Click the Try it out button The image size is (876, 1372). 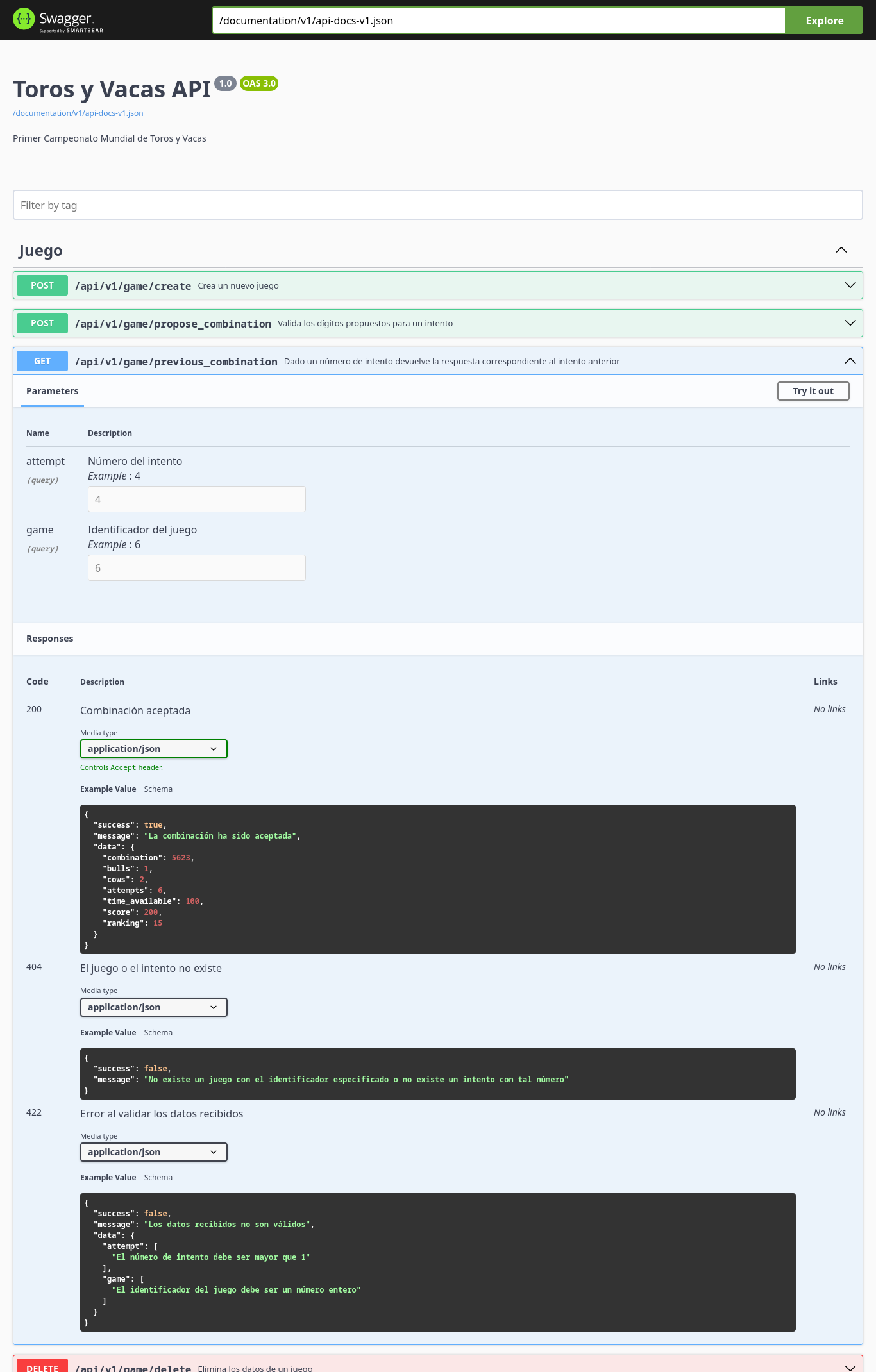tap(813, 391)
